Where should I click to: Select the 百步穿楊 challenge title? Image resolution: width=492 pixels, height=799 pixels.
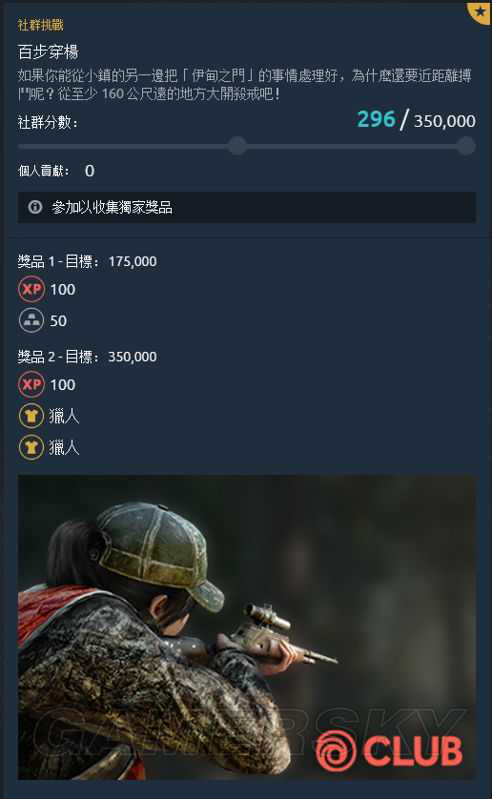coord(48,51)
